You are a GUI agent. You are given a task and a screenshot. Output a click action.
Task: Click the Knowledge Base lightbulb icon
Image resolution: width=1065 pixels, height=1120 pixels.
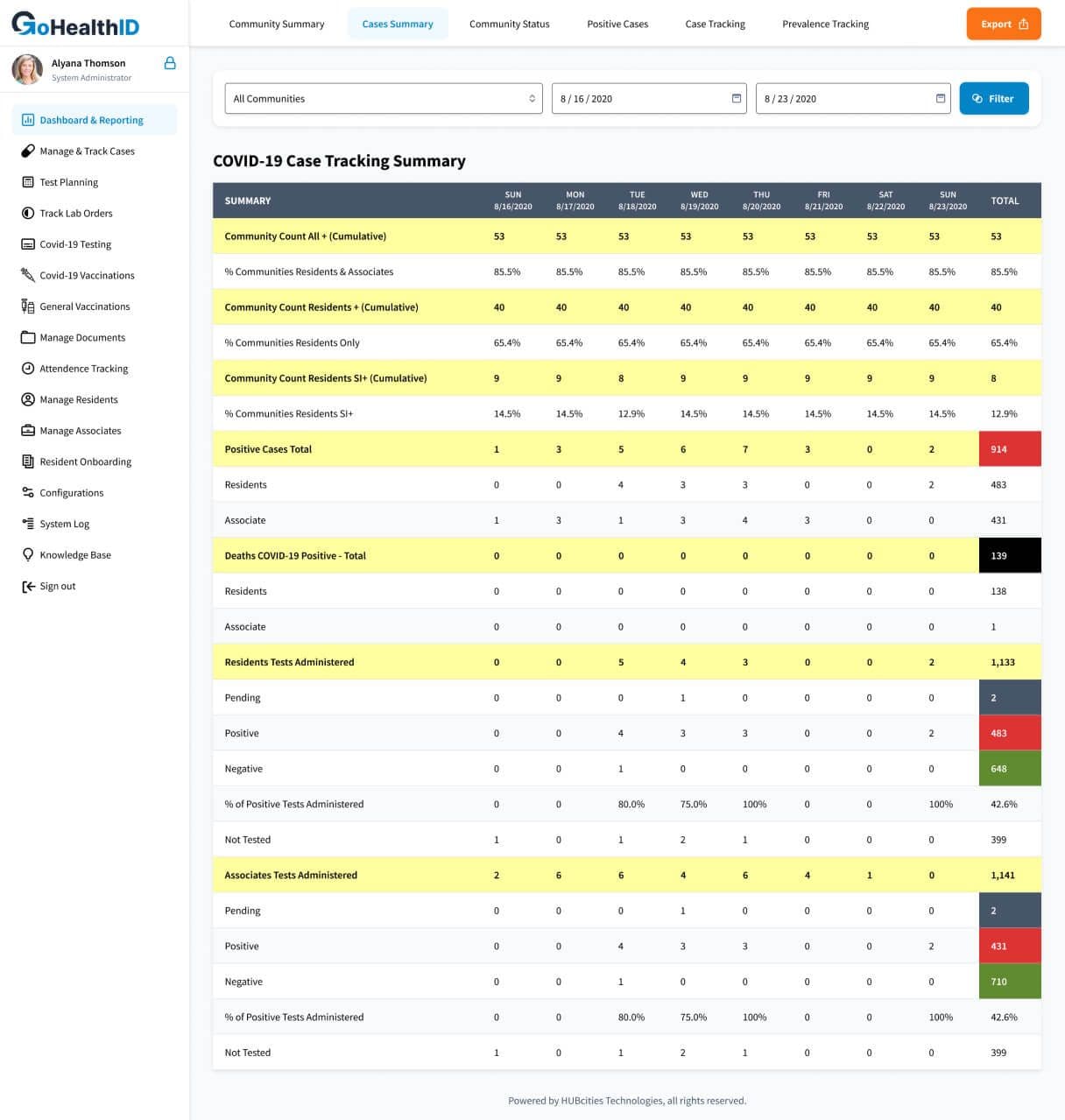28,555
